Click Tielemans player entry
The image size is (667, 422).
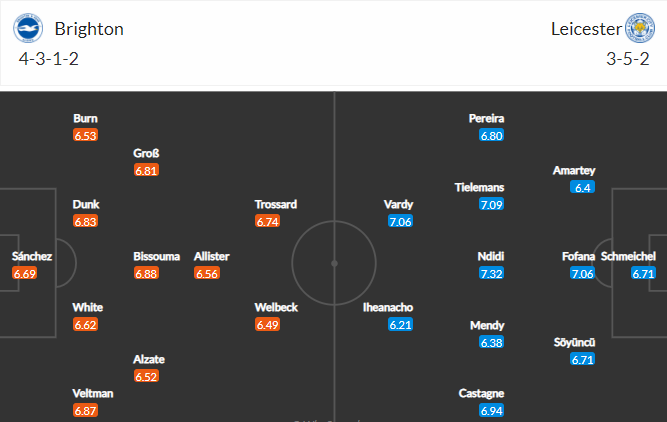click(479, 196)
